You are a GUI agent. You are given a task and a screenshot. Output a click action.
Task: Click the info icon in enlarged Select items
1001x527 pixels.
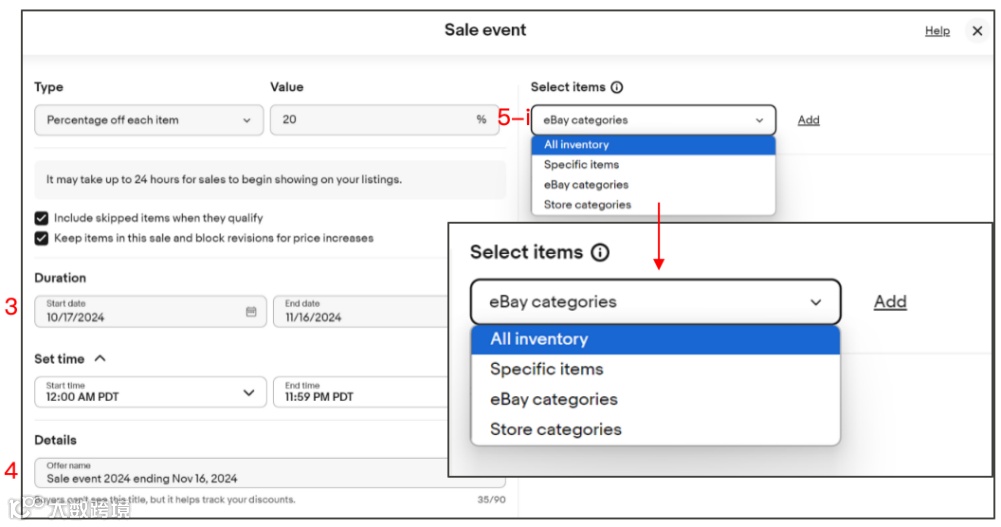point(600,253)
